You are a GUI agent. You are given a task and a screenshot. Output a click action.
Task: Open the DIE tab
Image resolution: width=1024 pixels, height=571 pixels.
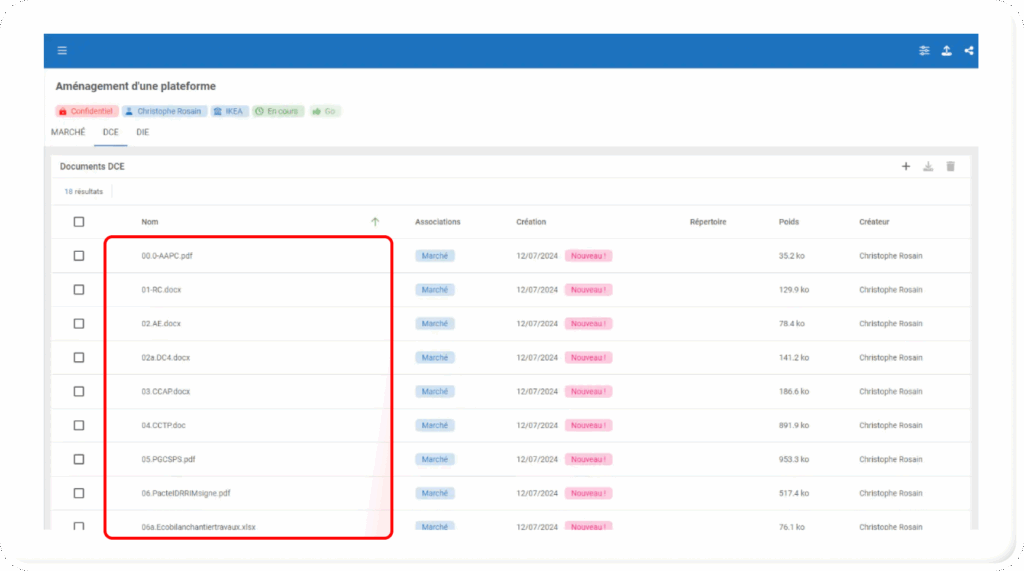[x=142, y=132]
